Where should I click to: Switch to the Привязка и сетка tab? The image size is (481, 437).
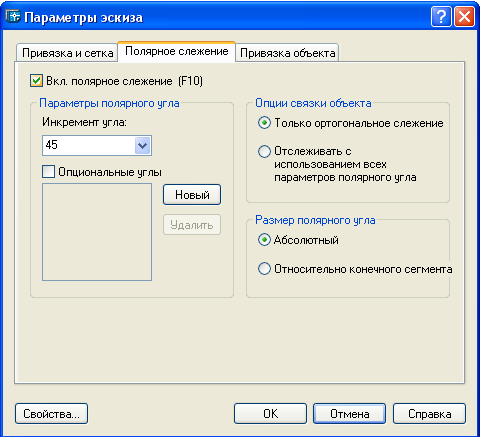67,53
